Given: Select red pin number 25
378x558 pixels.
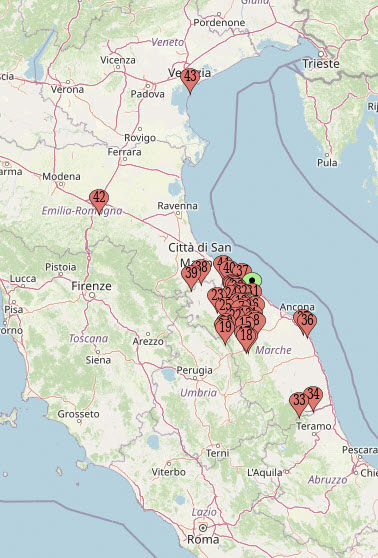Looking at the screenshot, I should pyautogui.click(x=225, y=305).
